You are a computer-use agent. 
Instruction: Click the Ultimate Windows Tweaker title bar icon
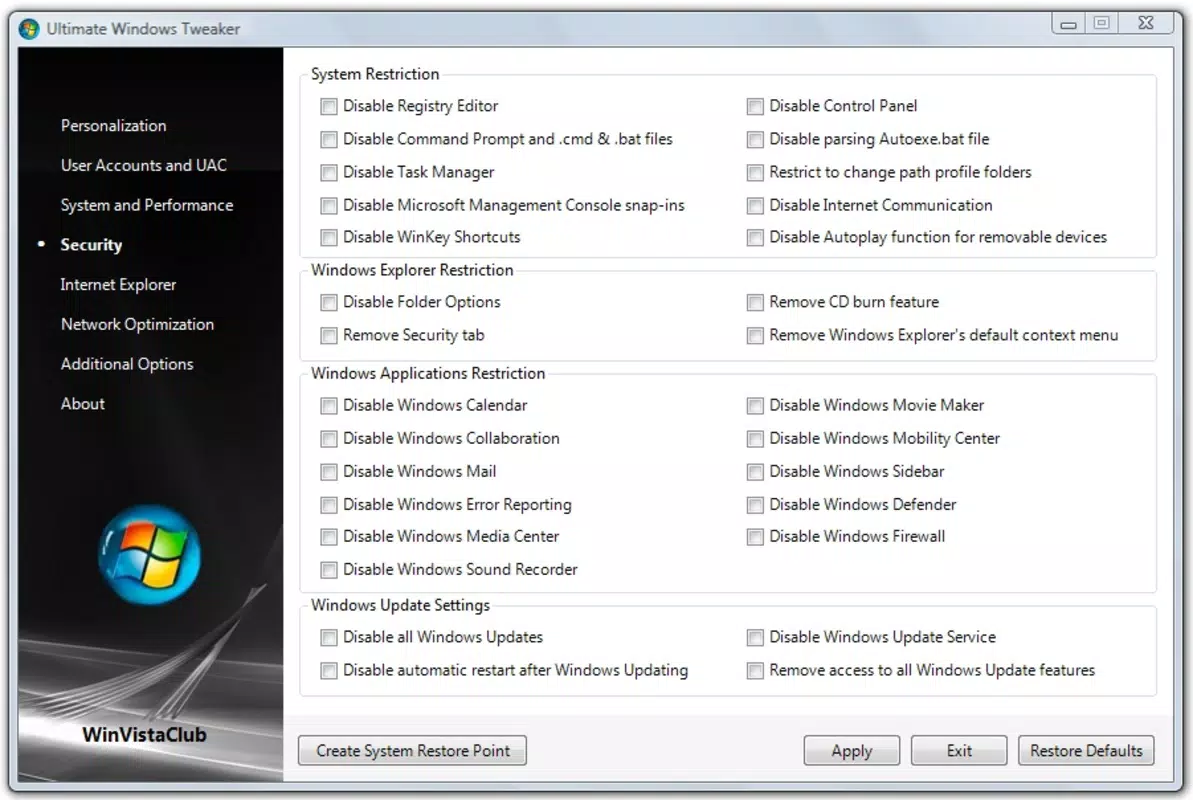point(30,29)
